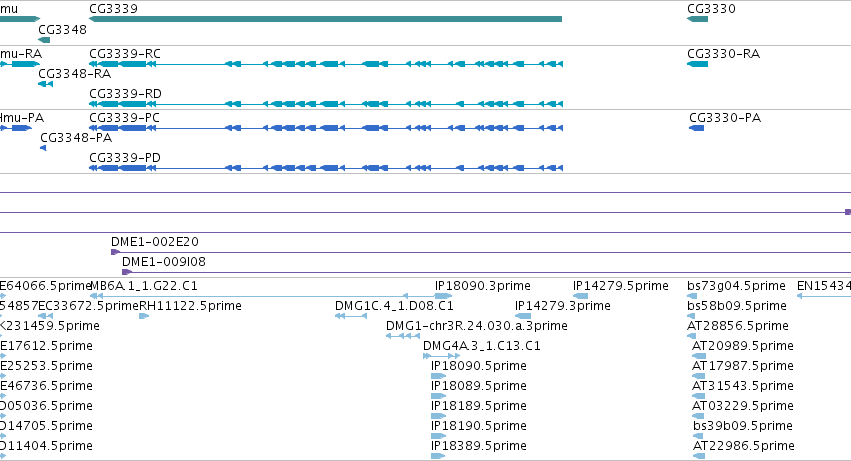Click the AT31543.5prime EST label
The height and width of the screenshot is (461, 851).
tap(742, 386)
